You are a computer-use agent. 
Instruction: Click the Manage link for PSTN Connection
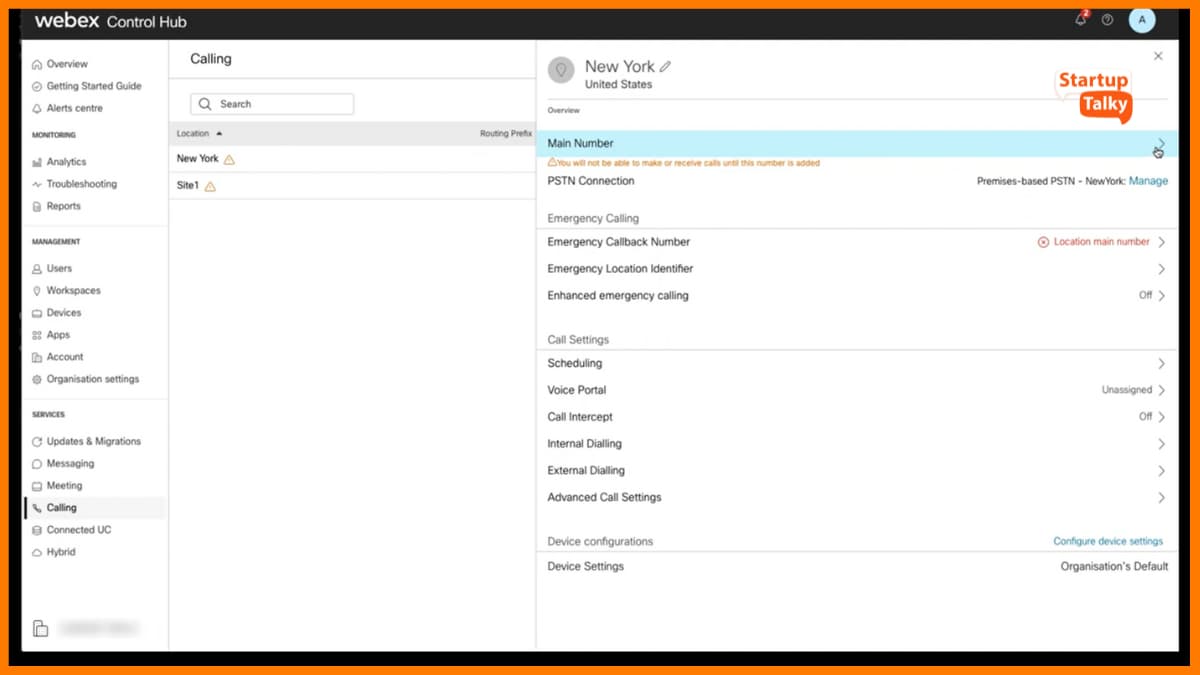tap(1148, 180)
